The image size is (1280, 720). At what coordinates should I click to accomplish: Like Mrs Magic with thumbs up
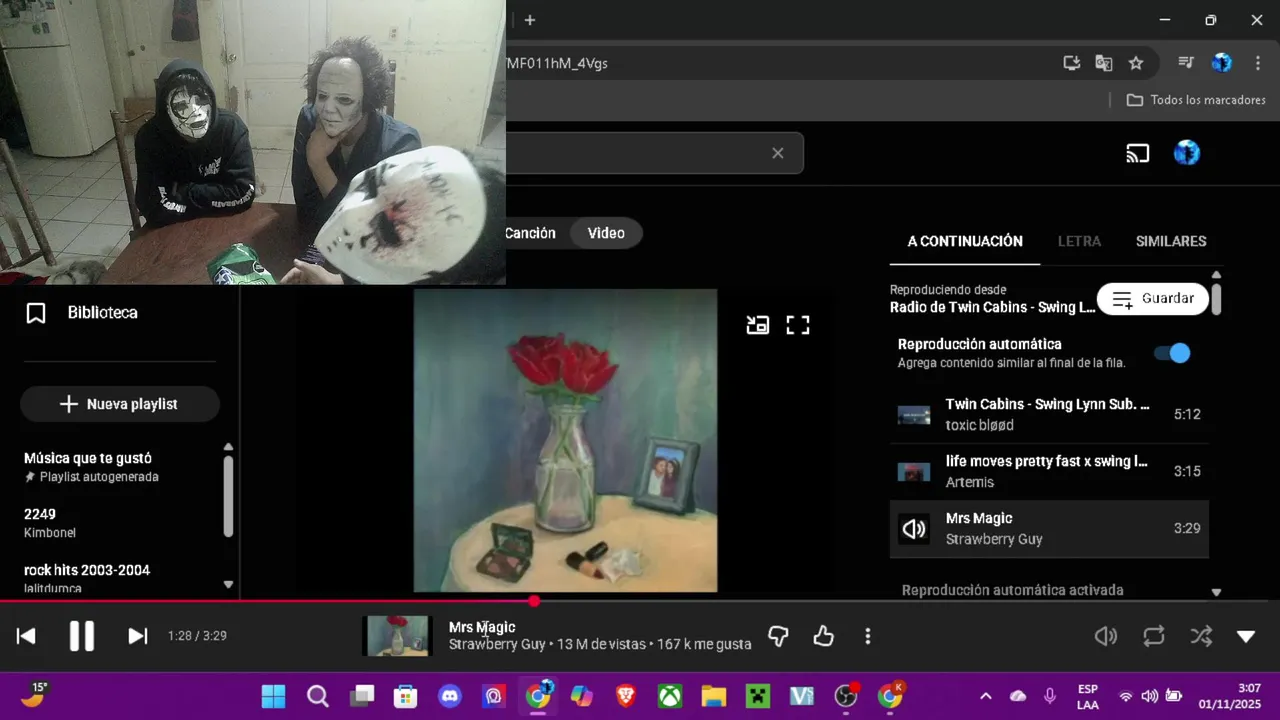[823, 636]
